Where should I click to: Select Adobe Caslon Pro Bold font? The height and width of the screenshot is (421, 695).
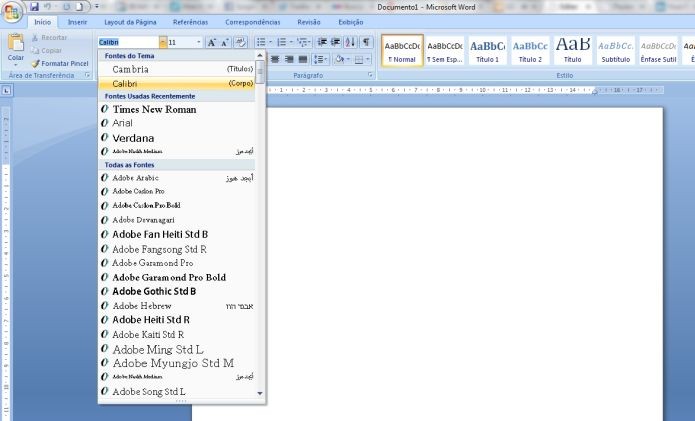176,205
